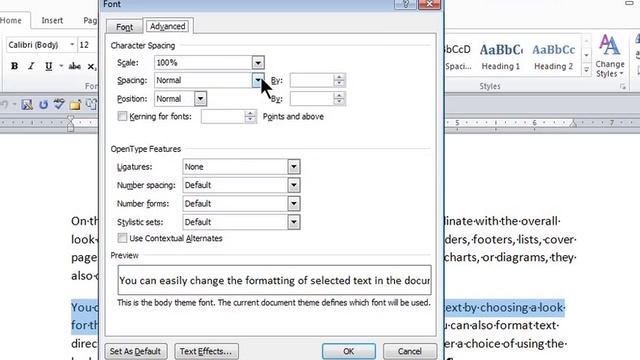640x360 pixels.
Task: Open the Scale dropdown arrow
Action: [x=258, y=63]
